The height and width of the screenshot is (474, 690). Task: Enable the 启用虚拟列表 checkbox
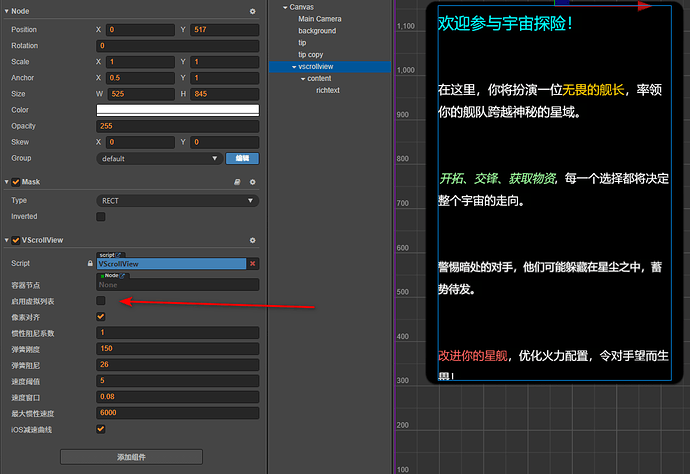[x=101, y=301]
